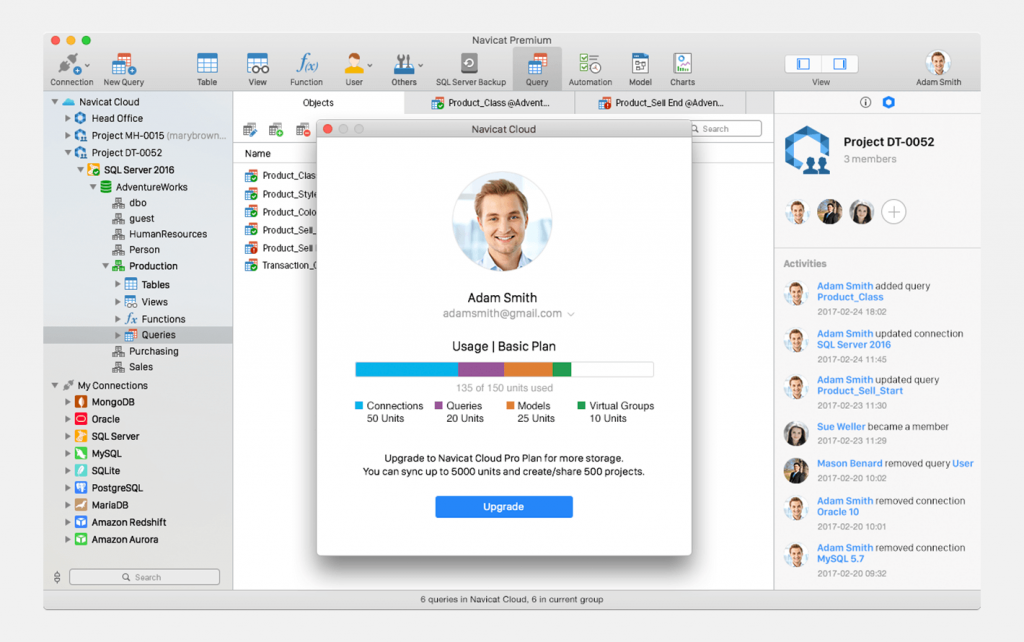1024x642 pixels.
Task: Click the Name column header
Action: pyautogui.click(x=257, y=153)
